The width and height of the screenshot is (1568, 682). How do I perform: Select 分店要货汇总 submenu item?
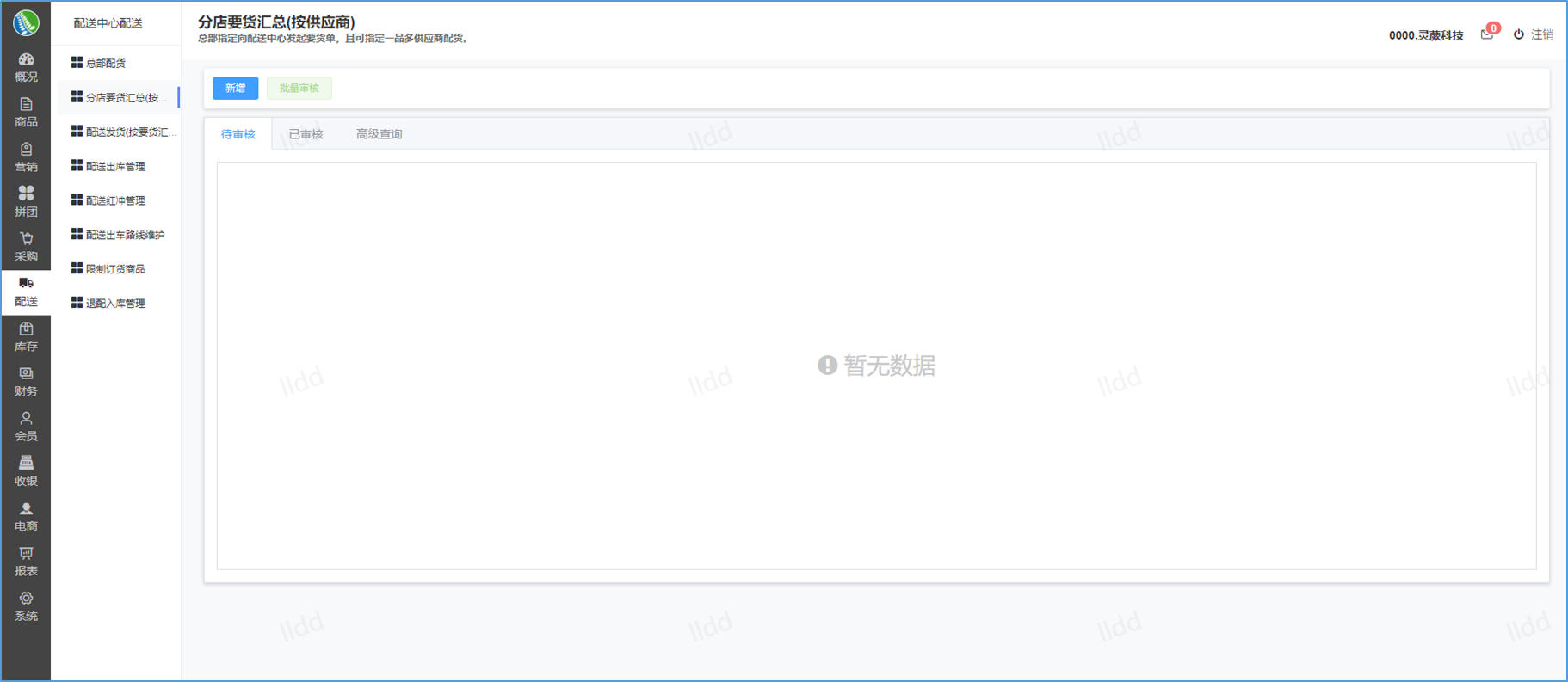coord(119,97)
